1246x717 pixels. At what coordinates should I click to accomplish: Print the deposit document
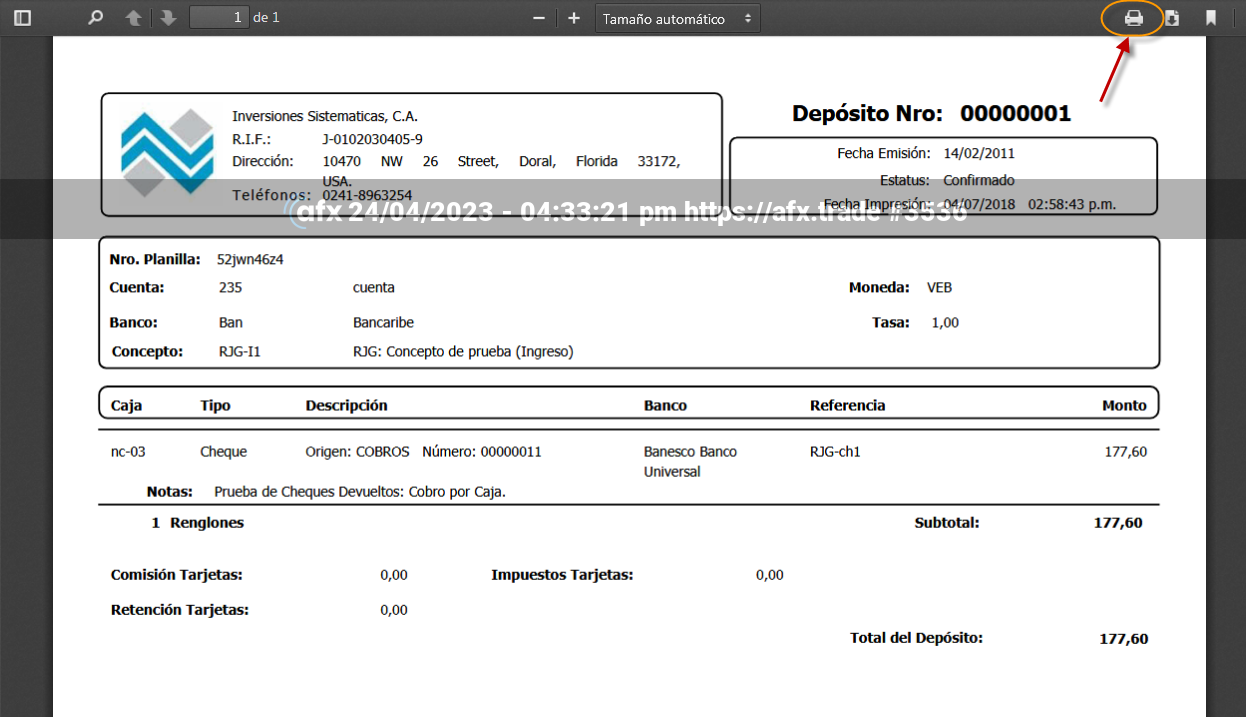1133,18
